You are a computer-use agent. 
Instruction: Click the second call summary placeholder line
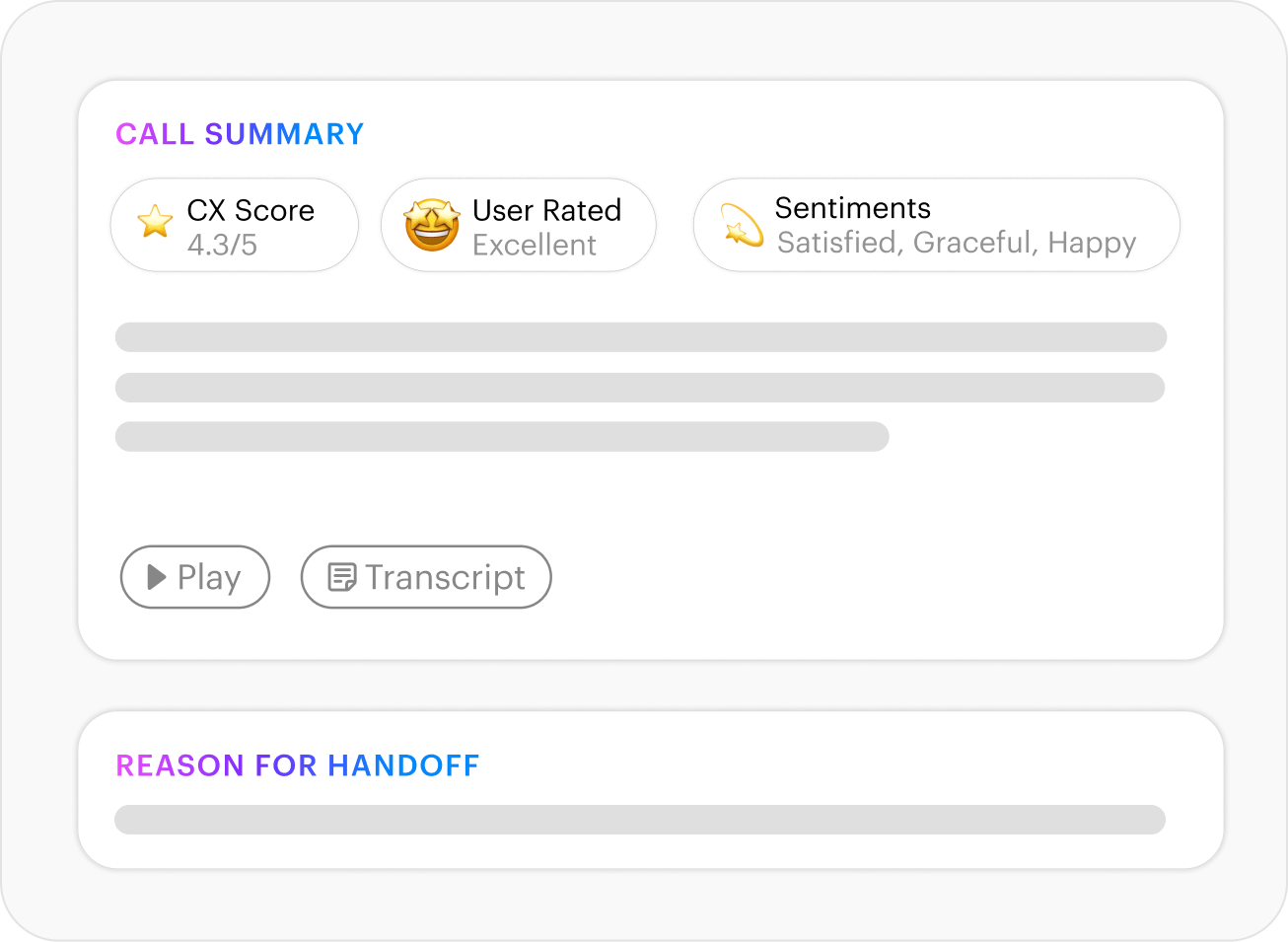[639, 388]
